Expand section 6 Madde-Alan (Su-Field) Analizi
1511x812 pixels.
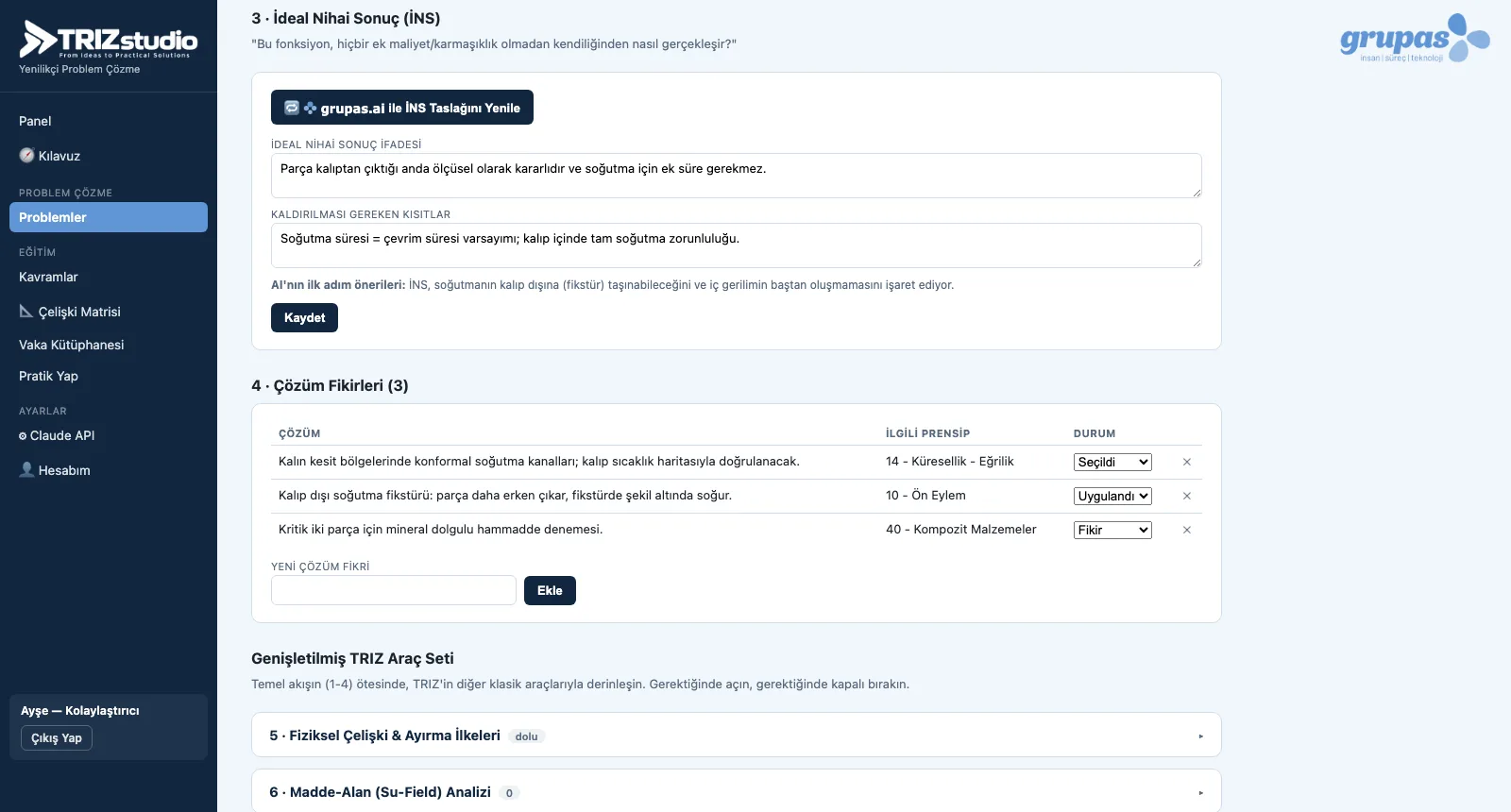(x=737, y=791)
